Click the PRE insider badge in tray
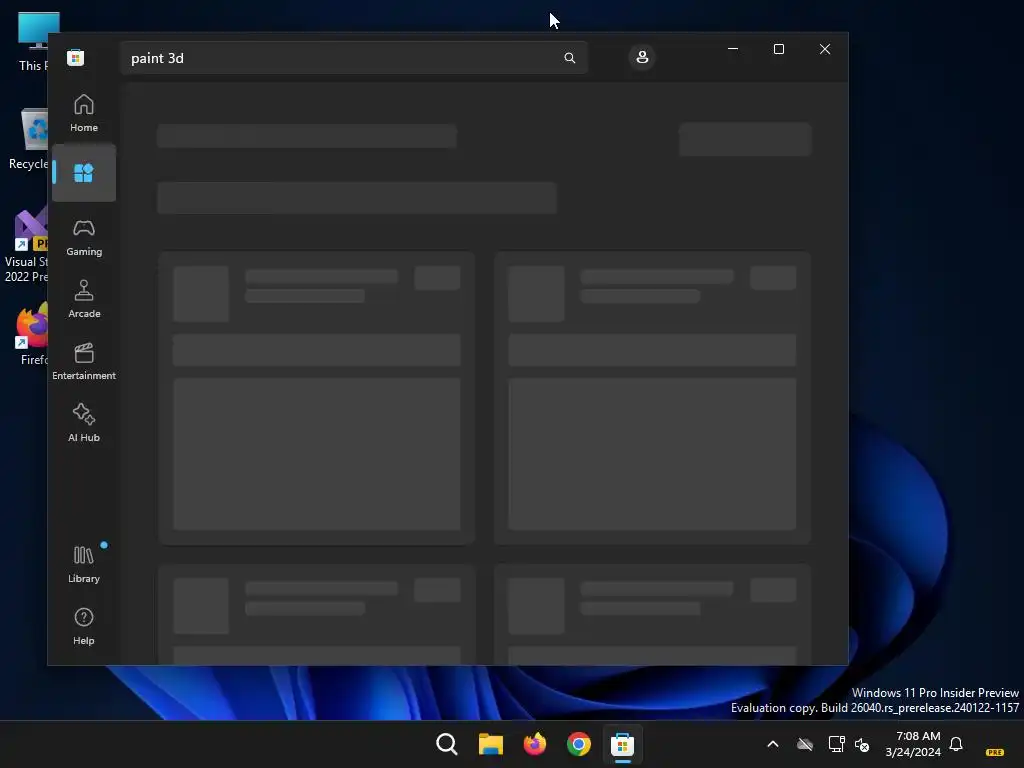The height and width of the screenshot is (768, 1024). point(995,752)
